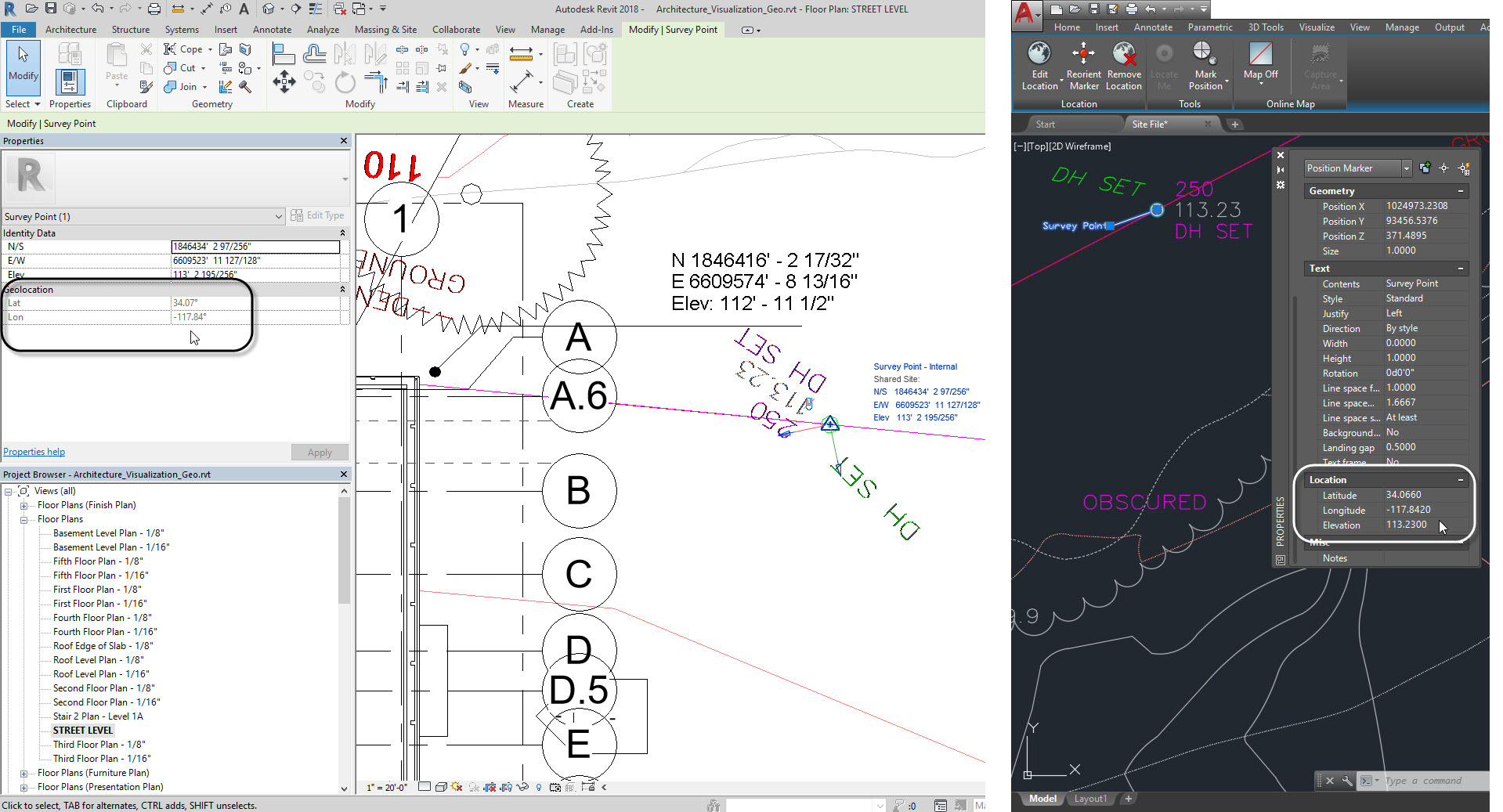The image size is (1503, 812).
Task: Click Reorient Marker in AutoCAD ribbon
Action: tap(1083, 67)
